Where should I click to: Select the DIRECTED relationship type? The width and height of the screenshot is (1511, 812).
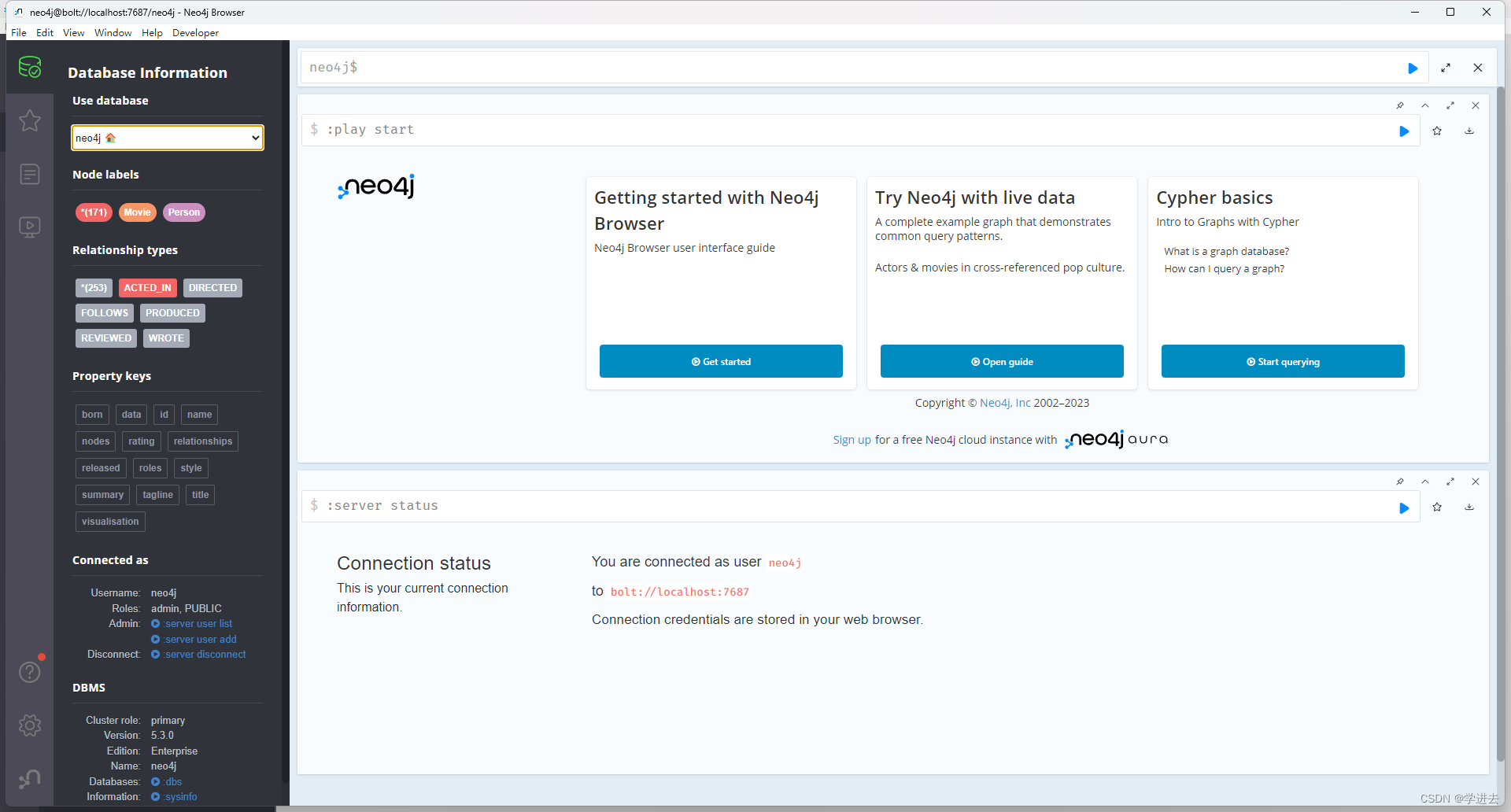212,288
